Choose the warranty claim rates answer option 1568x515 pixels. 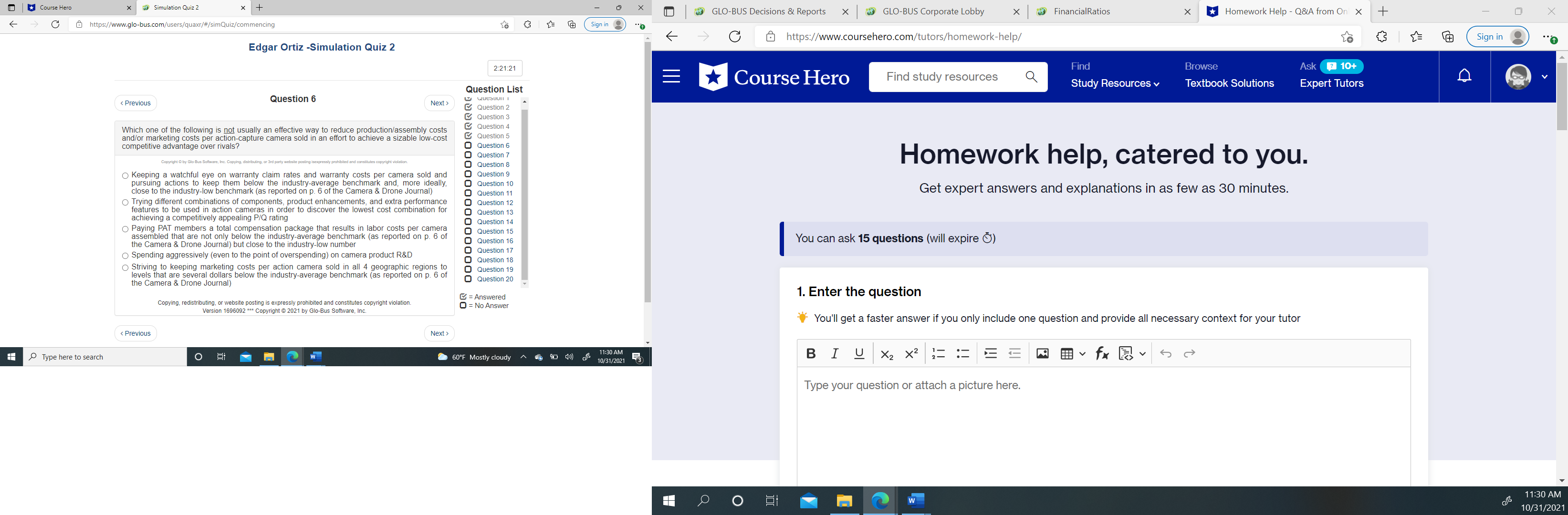point(125,175)
